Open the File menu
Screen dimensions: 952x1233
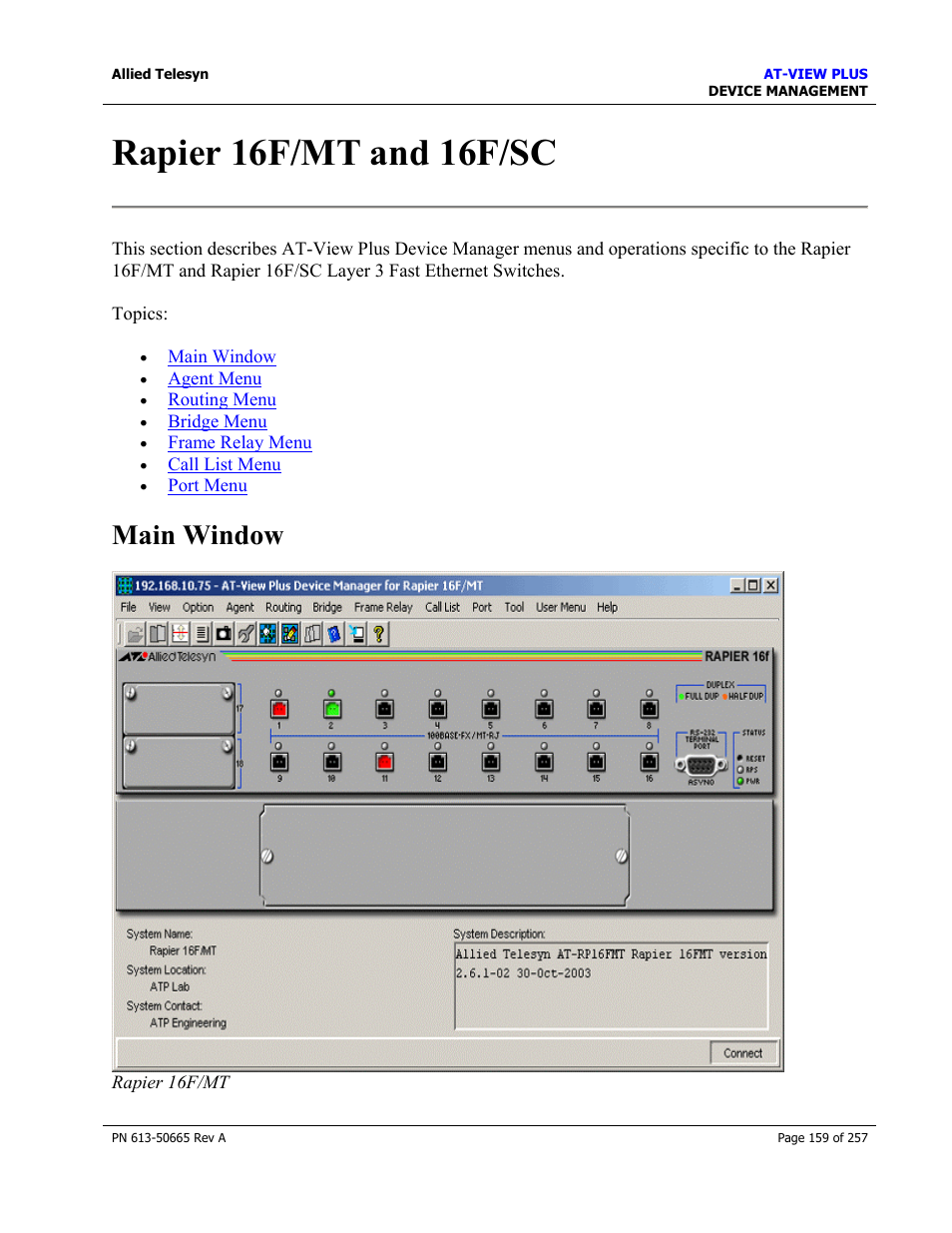click(129, 607)
